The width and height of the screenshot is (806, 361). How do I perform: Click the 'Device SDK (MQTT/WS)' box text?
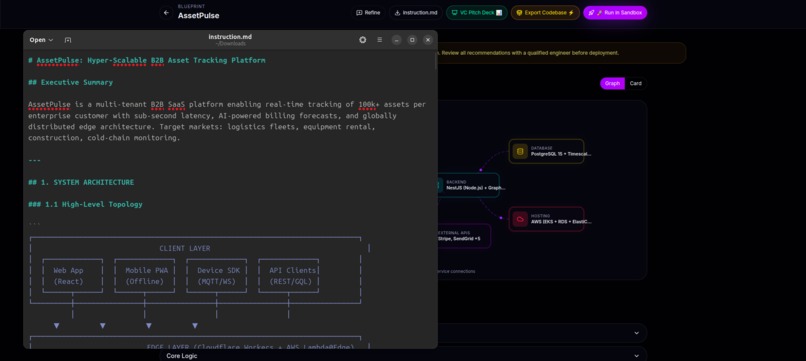(x=219, y=276)
